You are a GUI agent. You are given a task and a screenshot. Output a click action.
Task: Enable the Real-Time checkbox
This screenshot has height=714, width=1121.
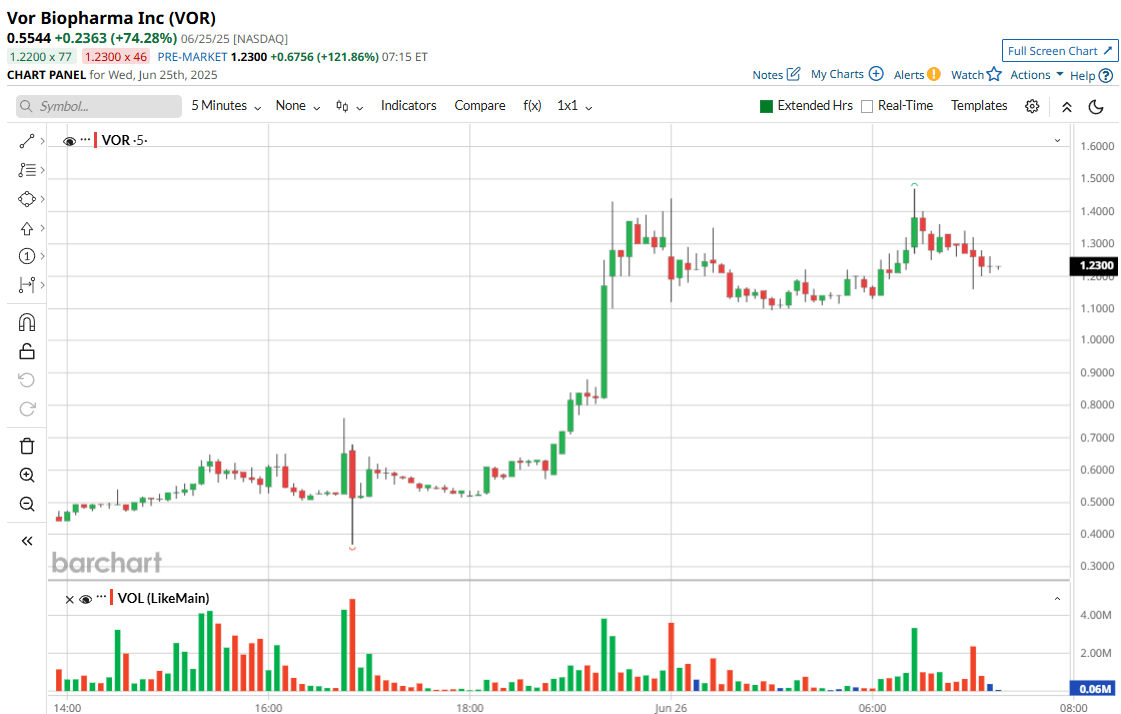(867, 106)
